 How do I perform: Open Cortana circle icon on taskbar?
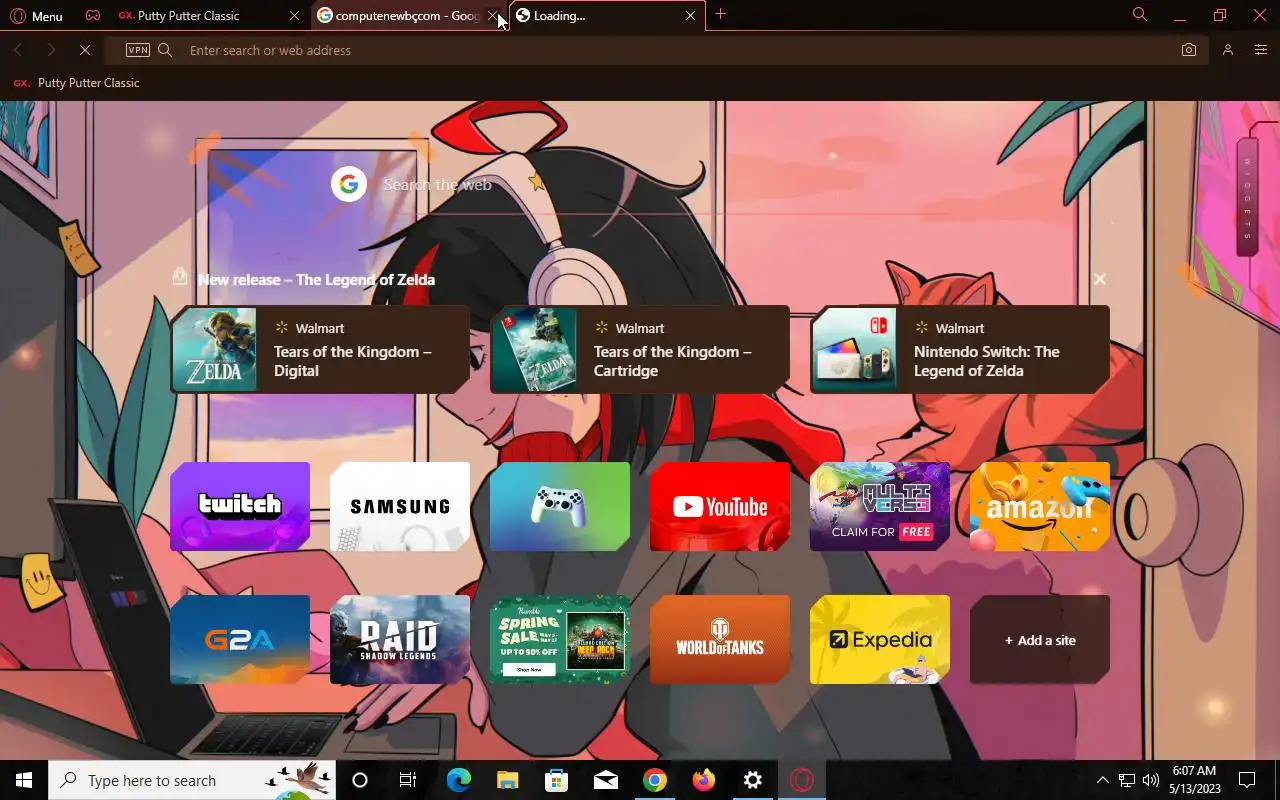360,780
